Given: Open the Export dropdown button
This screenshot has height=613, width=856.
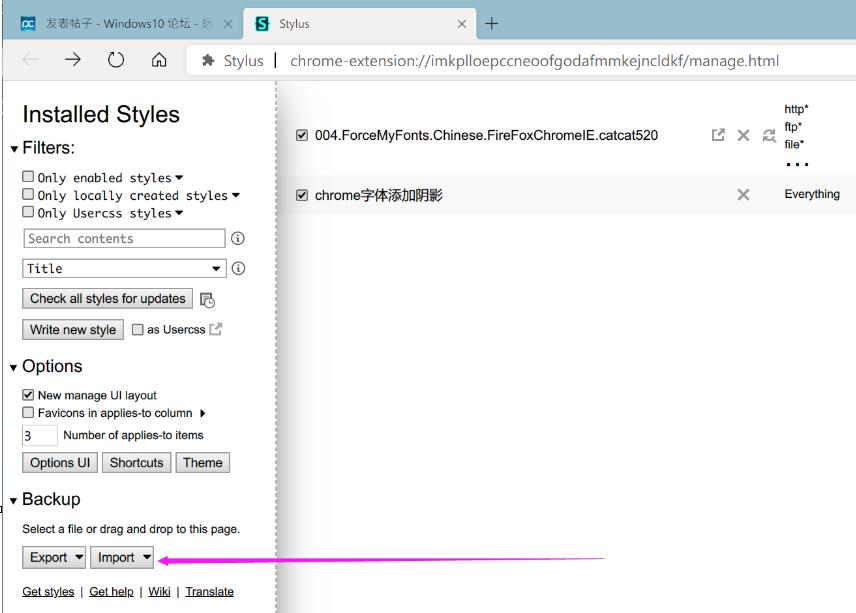Looking at the screenshot, I should [56, 557].
